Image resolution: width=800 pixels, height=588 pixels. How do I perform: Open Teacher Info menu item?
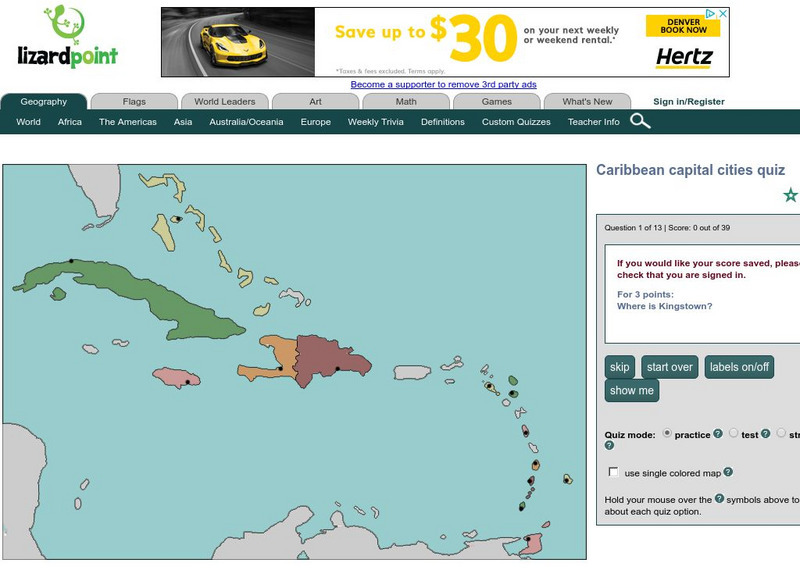[593, 122]
